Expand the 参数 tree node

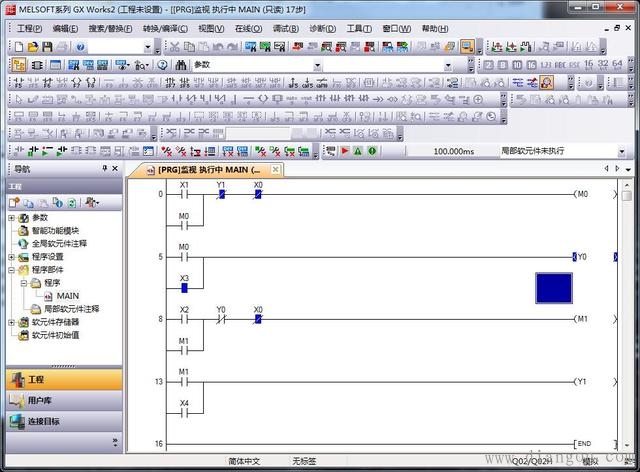[12, 217]
